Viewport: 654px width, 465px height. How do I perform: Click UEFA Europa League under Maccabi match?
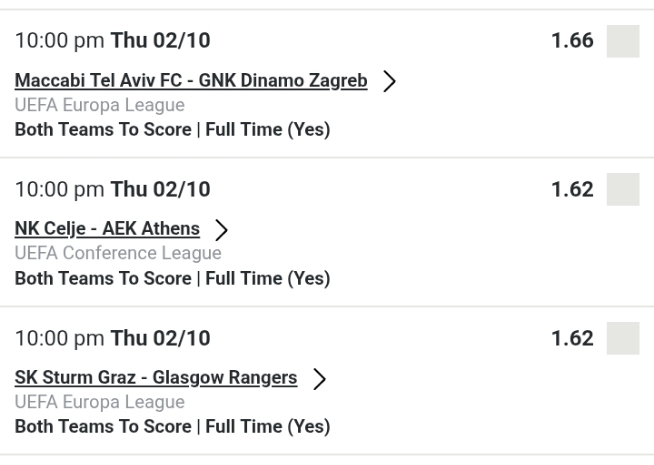[x=99, y=106]
